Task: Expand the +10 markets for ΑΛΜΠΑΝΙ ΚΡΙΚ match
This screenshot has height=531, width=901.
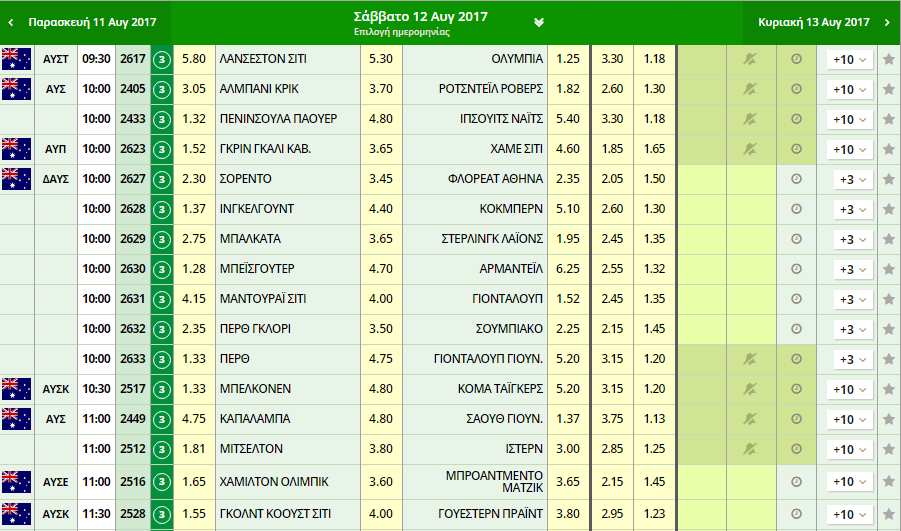Action: click(x=849, y=89)
